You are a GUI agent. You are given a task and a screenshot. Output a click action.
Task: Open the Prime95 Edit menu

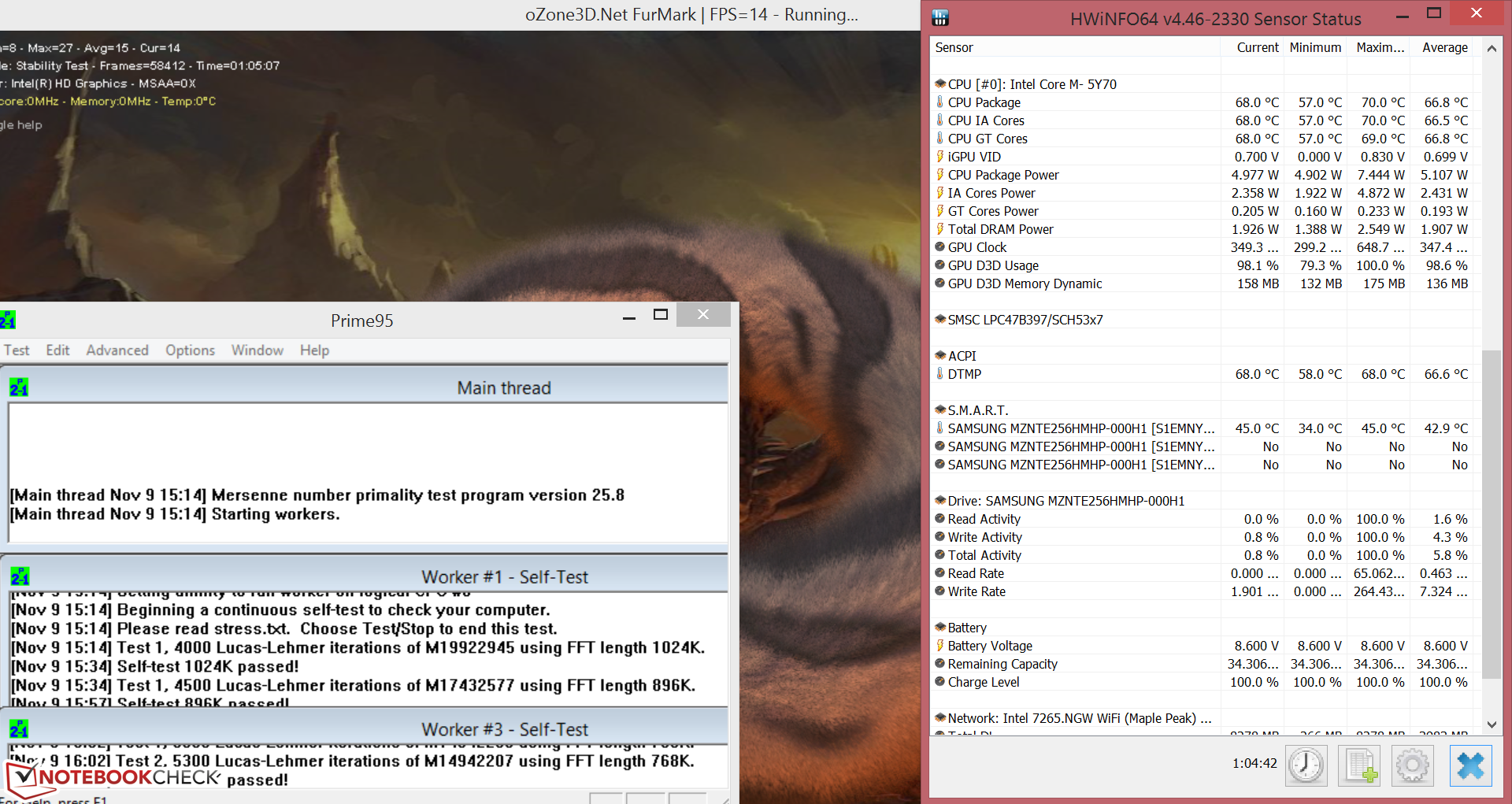coord(57,350)
